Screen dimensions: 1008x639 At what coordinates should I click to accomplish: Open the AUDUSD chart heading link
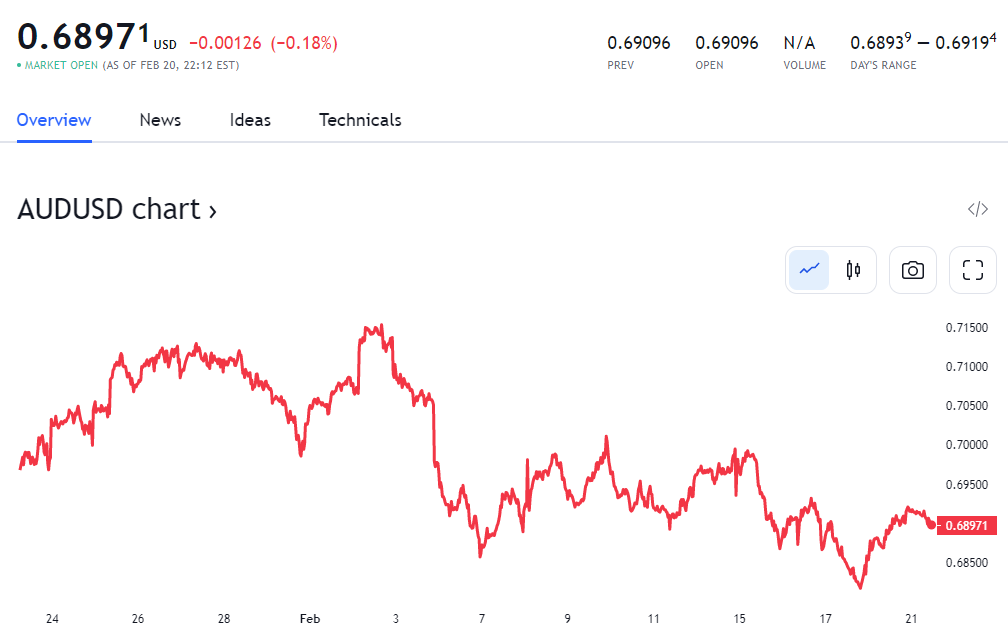pyautogui.click(x=117, y=209)
